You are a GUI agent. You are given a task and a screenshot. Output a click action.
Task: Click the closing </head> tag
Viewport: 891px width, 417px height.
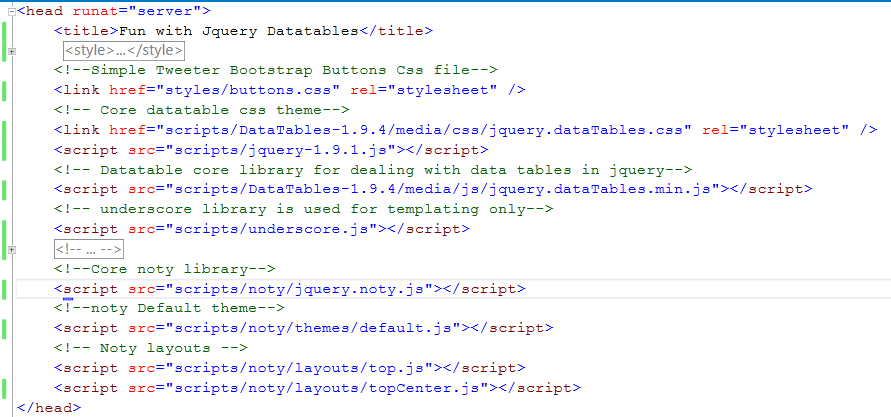(49, 407)
